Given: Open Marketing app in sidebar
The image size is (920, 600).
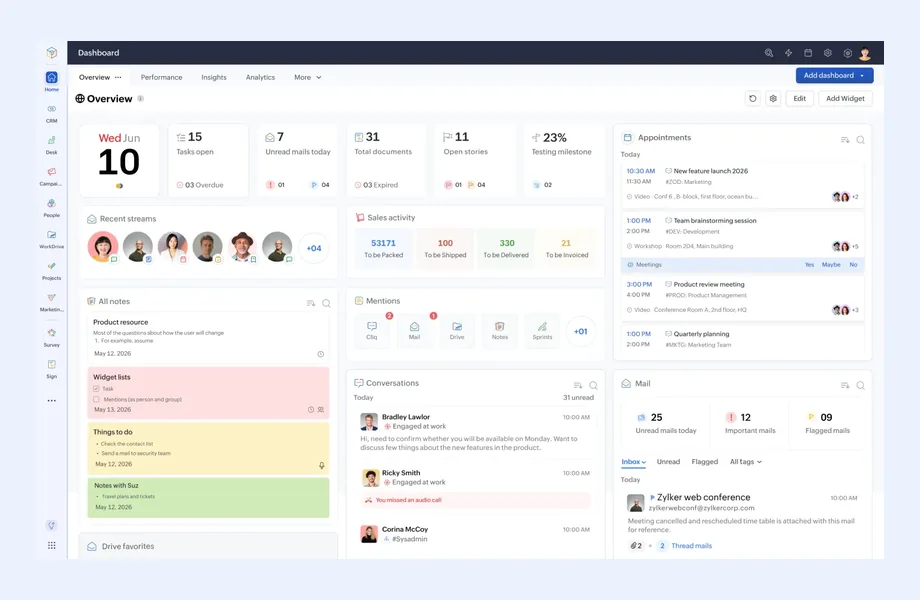Looking at the screenshot, I should pyautogui.click(x=52, y=298).
